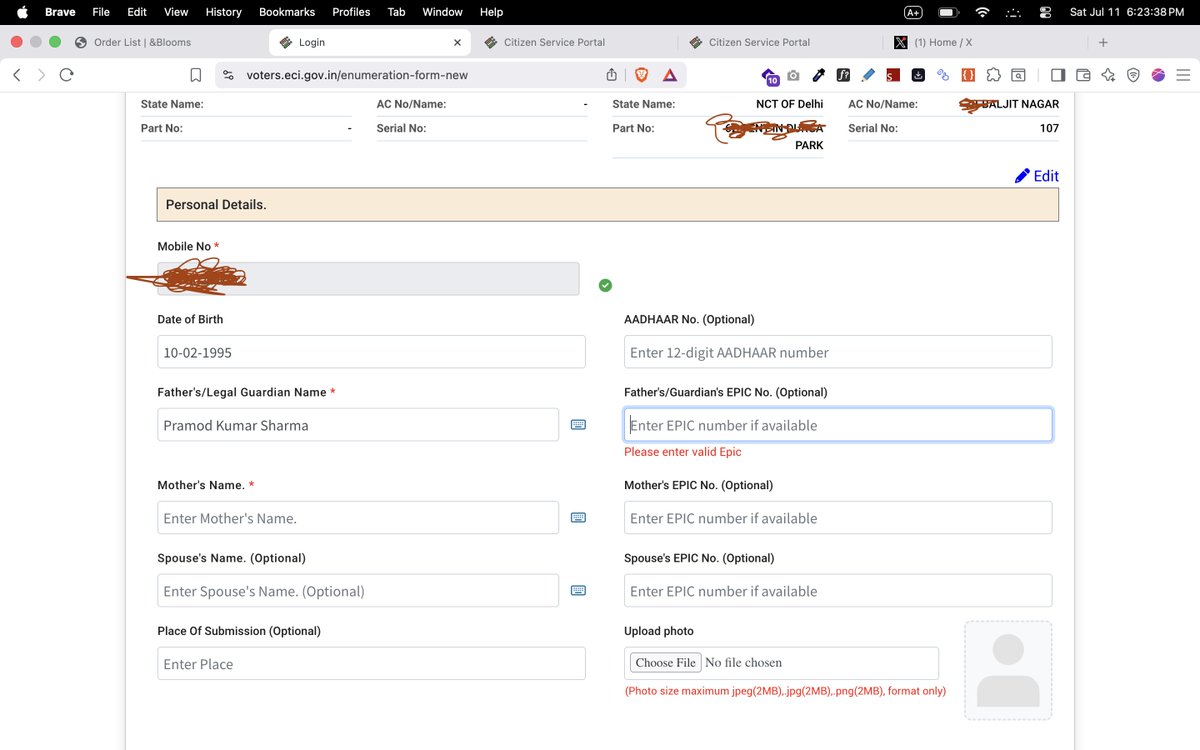Click the Date of Birth field
This screenshot has width=1200, height=750.
[371, 352]
